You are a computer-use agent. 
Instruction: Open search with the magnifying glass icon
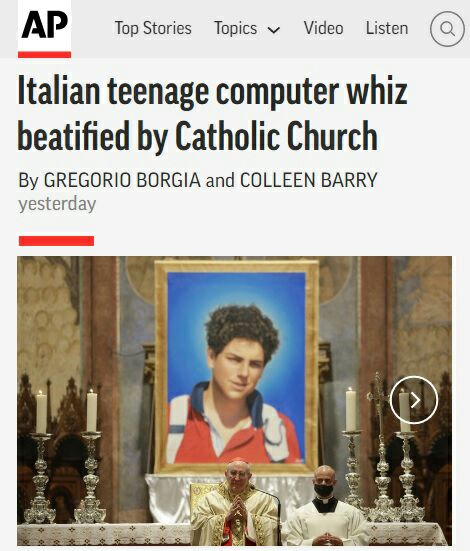point(447,29)
